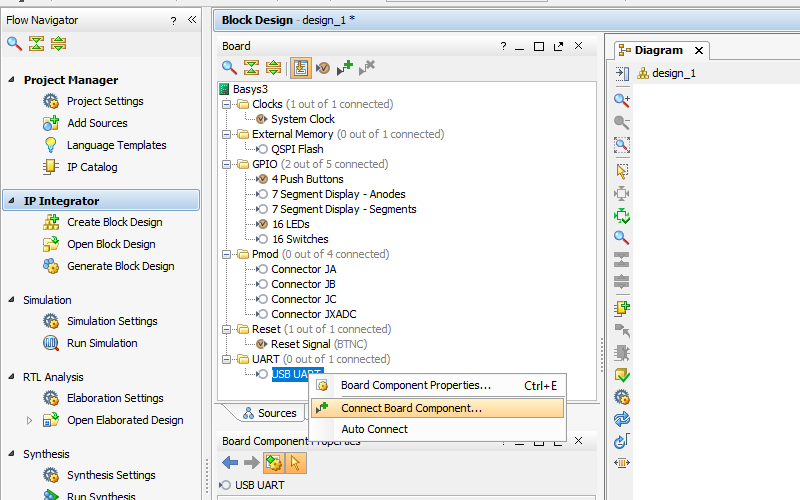Image resolution: width=800 pixels, height=500 pixels.
Task: Click the Board toolbar checkmark circle icon
Action: pyautogui.click(x=322, y=67)
